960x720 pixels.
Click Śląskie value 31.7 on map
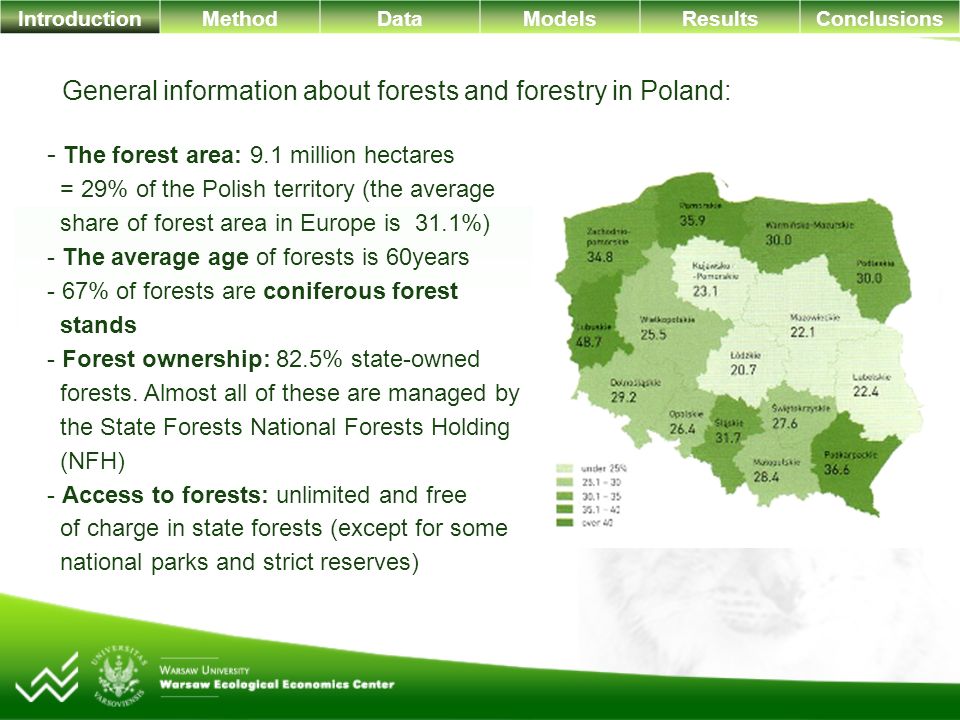[x=728, y=438]
